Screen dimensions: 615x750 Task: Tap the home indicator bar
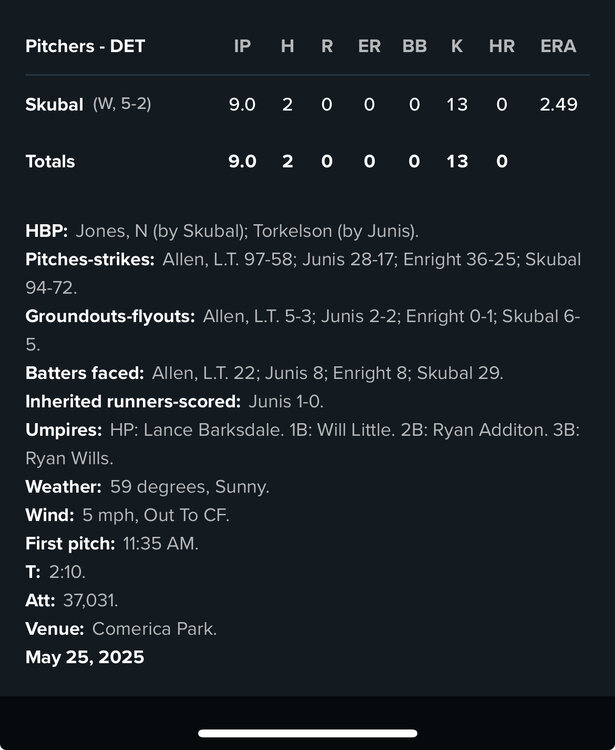[x=307, y=733]
